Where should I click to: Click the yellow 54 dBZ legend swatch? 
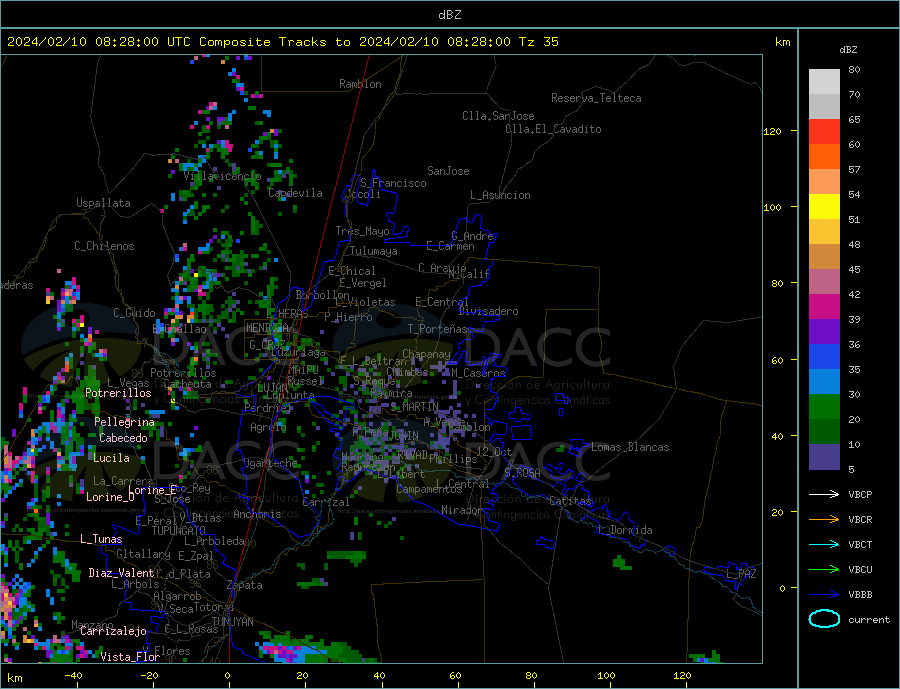(824, 207)
